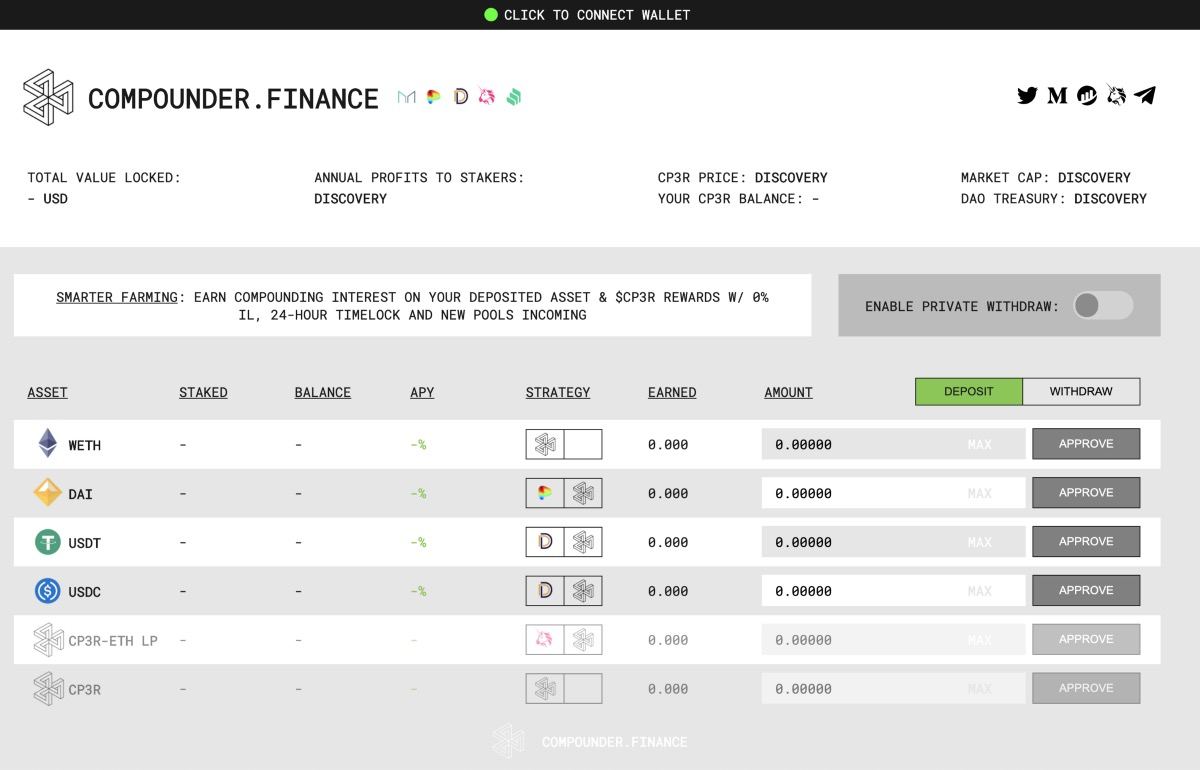1200x770 pixels.
Task: Click the footer Compounder.Finance logo icon
Action: coord(508,742)
